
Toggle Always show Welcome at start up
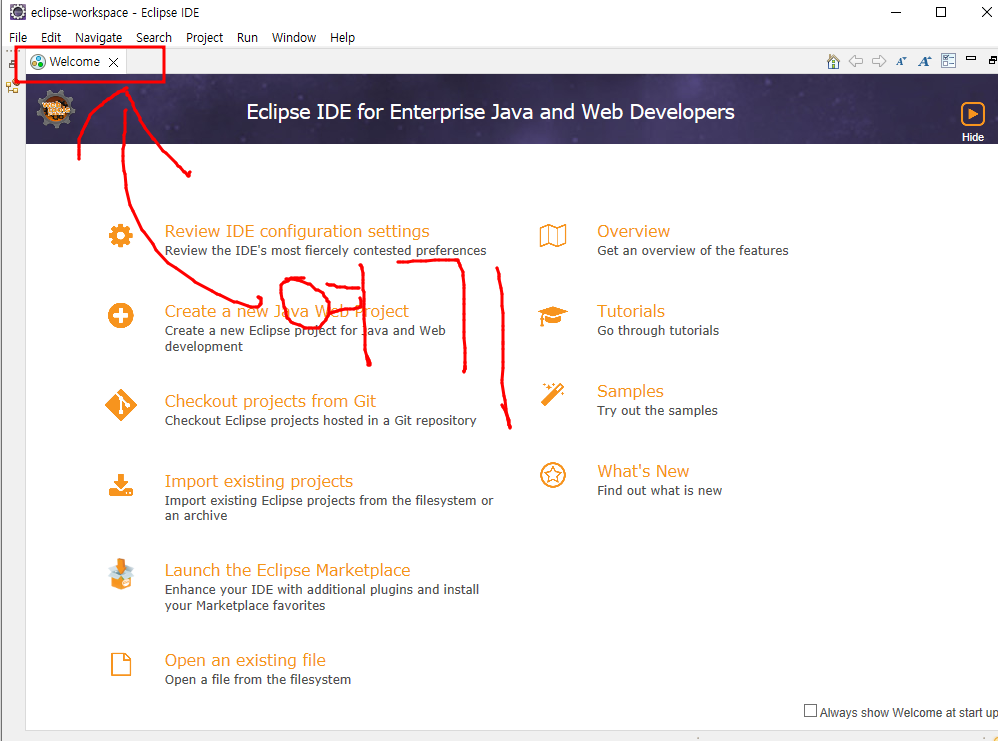[810, 710]
